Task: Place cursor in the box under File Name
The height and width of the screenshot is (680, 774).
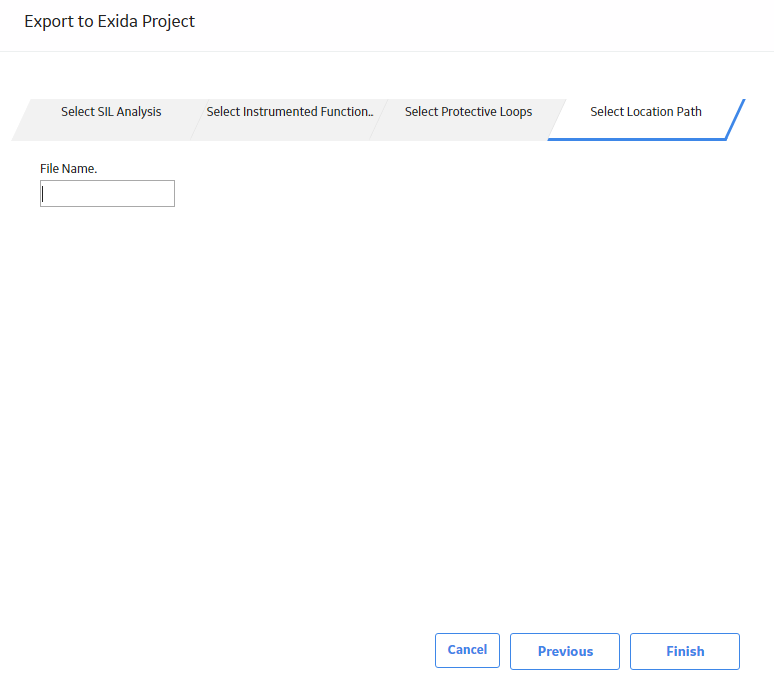Action: click(107, 193)
